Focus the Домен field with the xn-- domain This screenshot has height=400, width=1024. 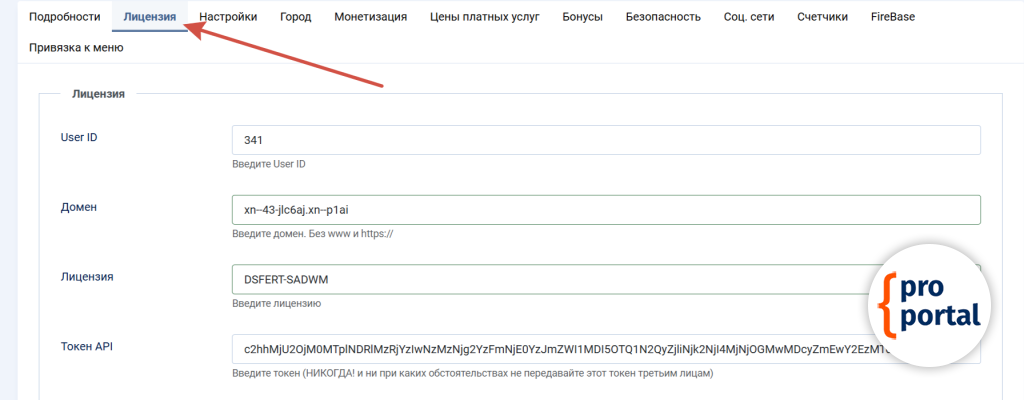(x=605, y=210)
